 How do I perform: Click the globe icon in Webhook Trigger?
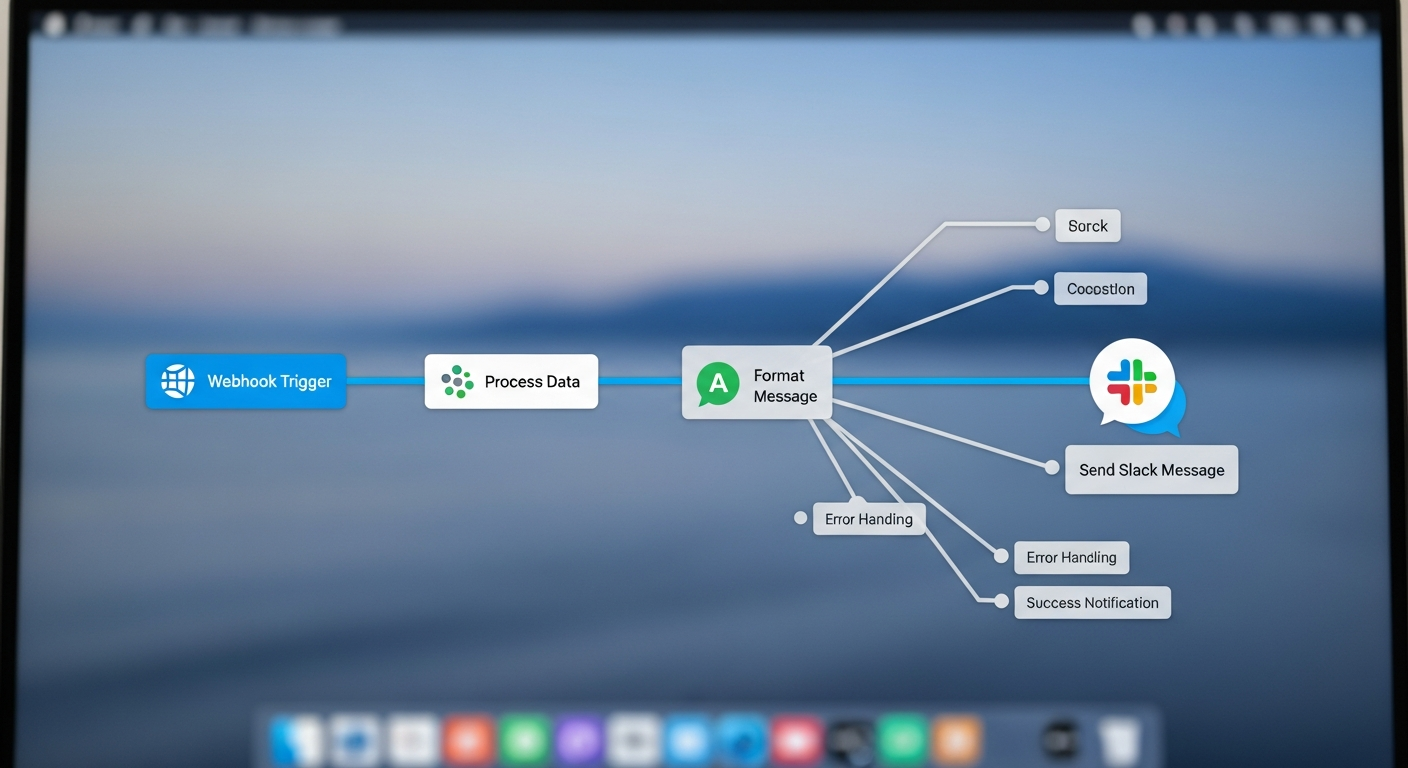pos(178,381)
